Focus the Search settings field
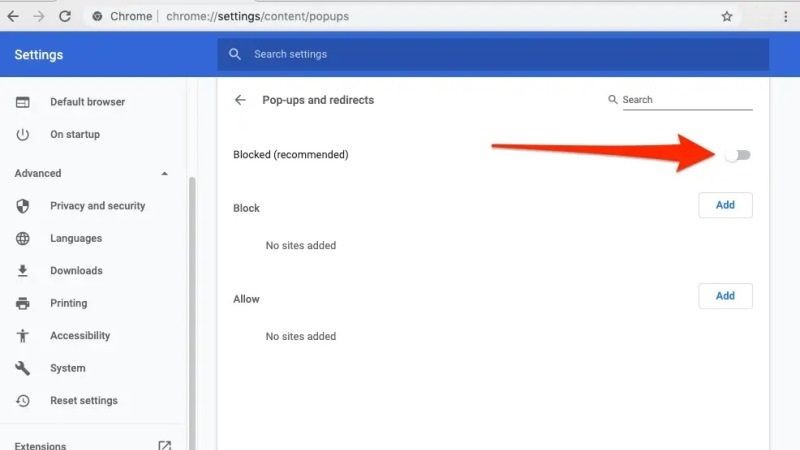 pyautogui.click(x=493, y=54)
